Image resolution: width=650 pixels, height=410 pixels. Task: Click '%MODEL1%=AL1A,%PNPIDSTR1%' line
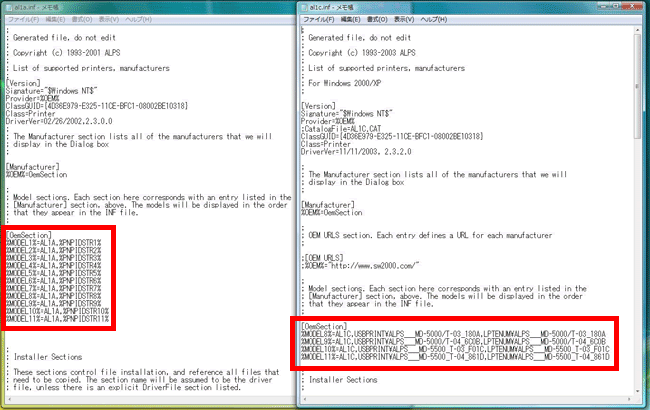click(x=53, y=243)
